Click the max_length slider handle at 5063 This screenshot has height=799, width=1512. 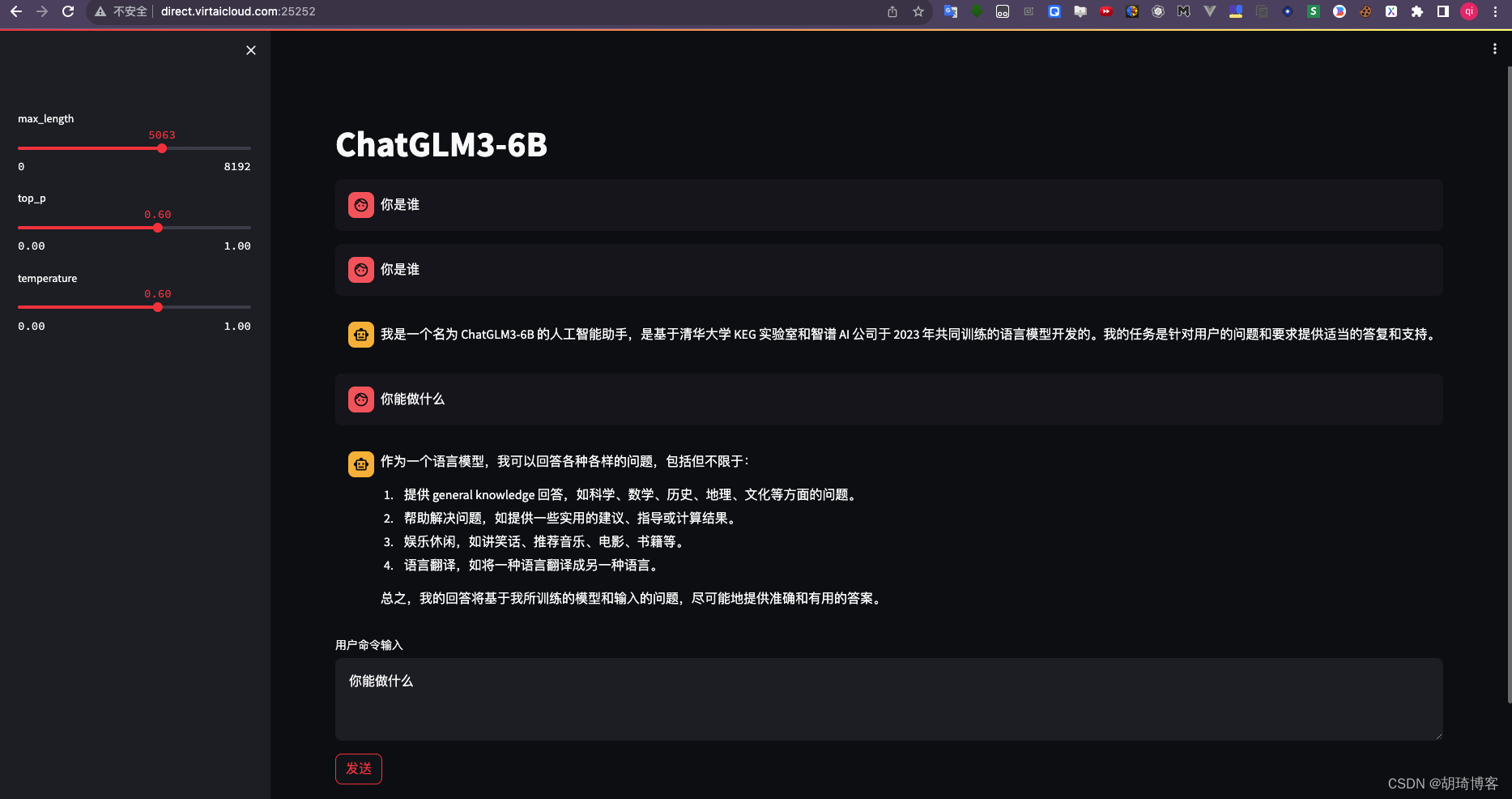pyautogui.click(x=162, y=148)
